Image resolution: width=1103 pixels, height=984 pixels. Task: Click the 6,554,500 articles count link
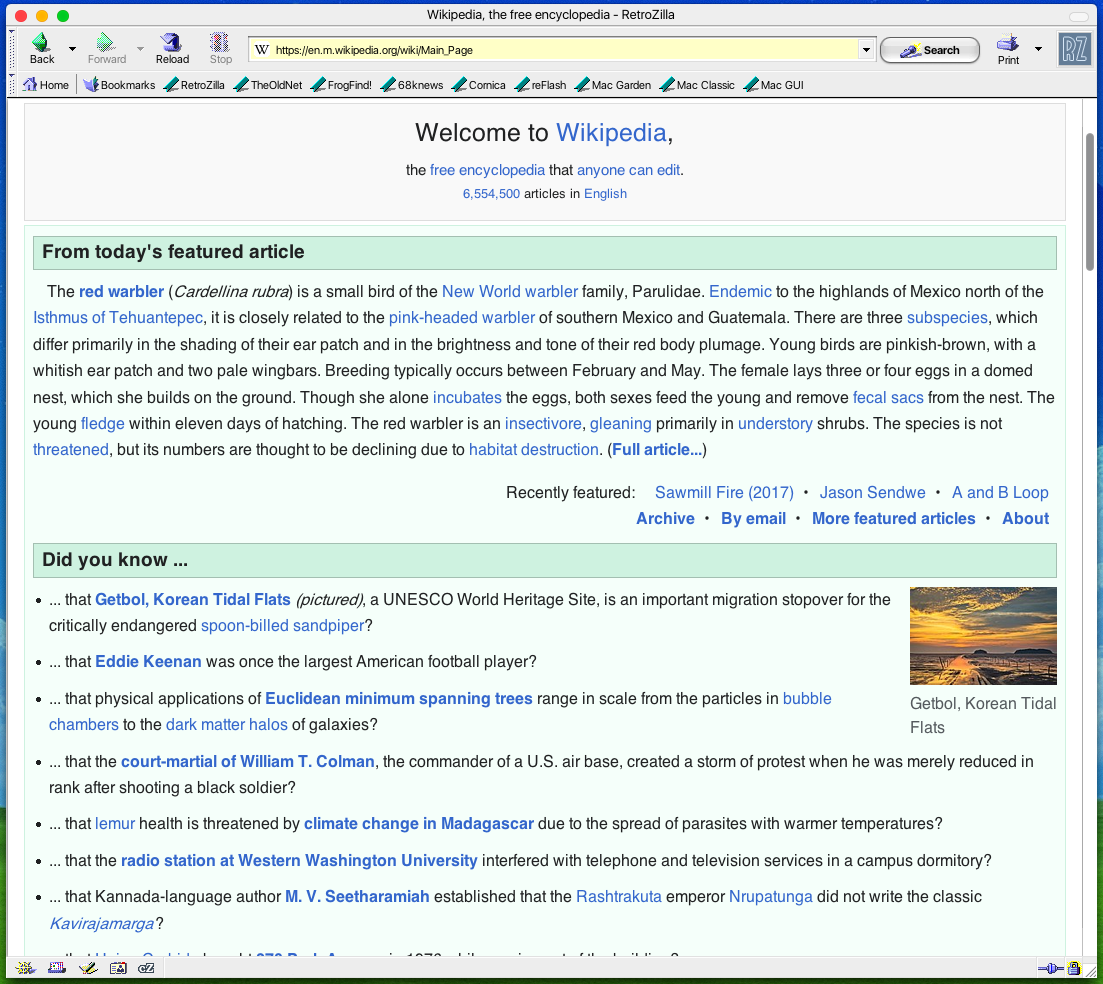click(491, 193)
